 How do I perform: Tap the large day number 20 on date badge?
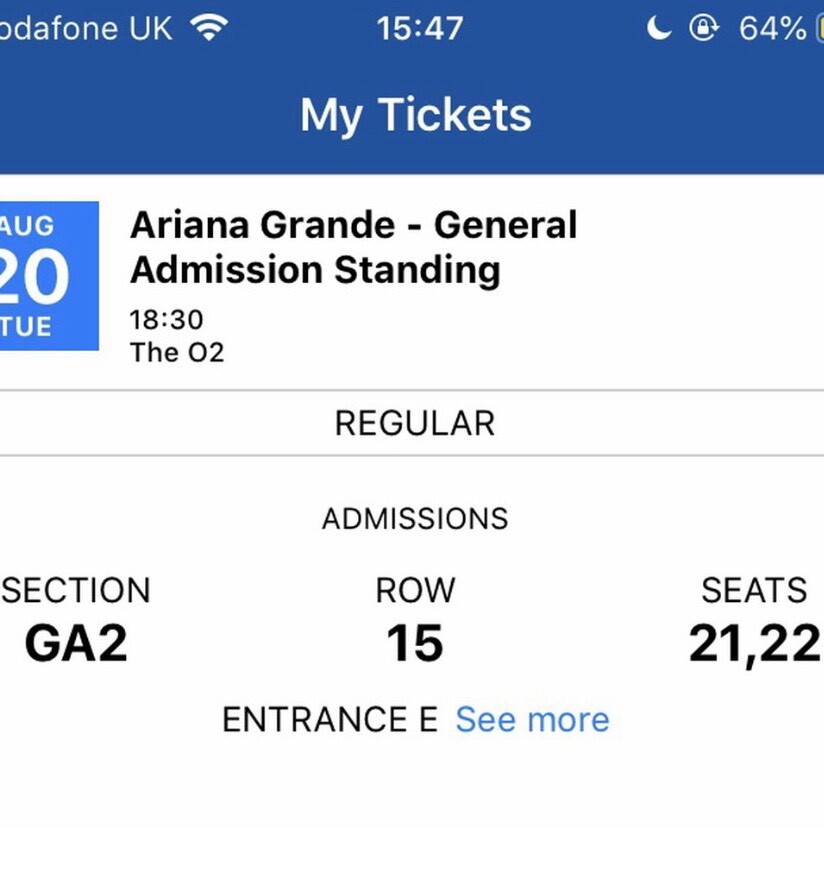click(x=36, y=277)
